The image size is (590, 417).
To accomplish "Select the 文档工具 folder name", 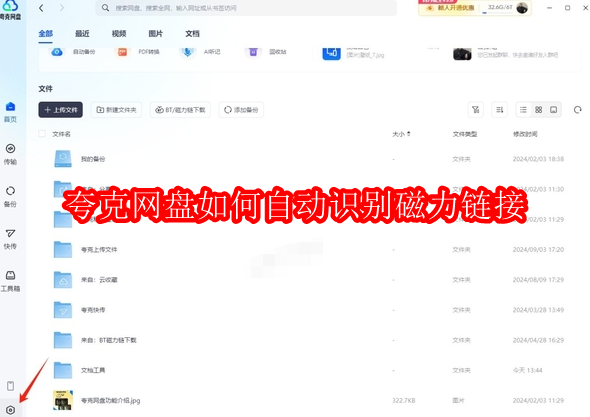I will coord(93,370).
